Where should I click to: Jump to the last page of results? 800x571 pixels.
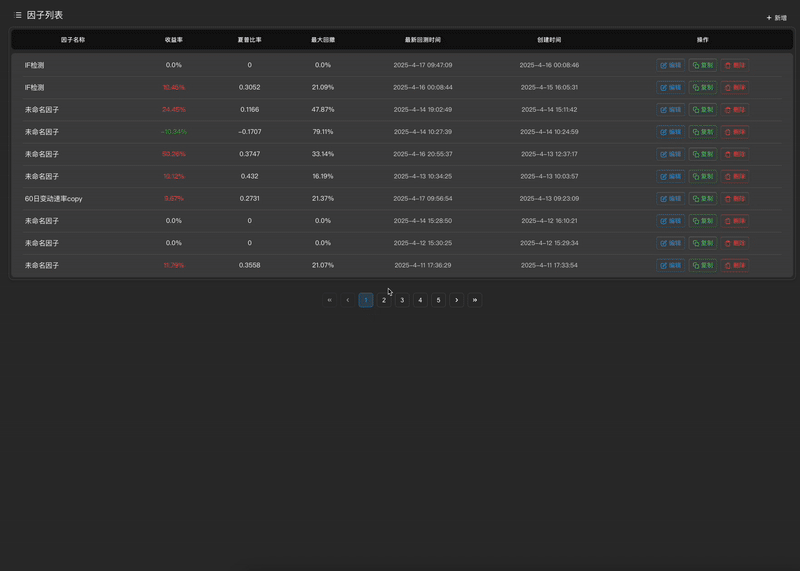(x=474, y=300)
